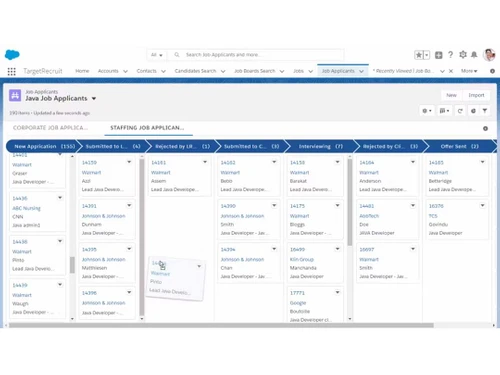Viewport: 500px width, 375px height.
Task: Open the Java Job Applicants list view picker
Action: (94, 99)
